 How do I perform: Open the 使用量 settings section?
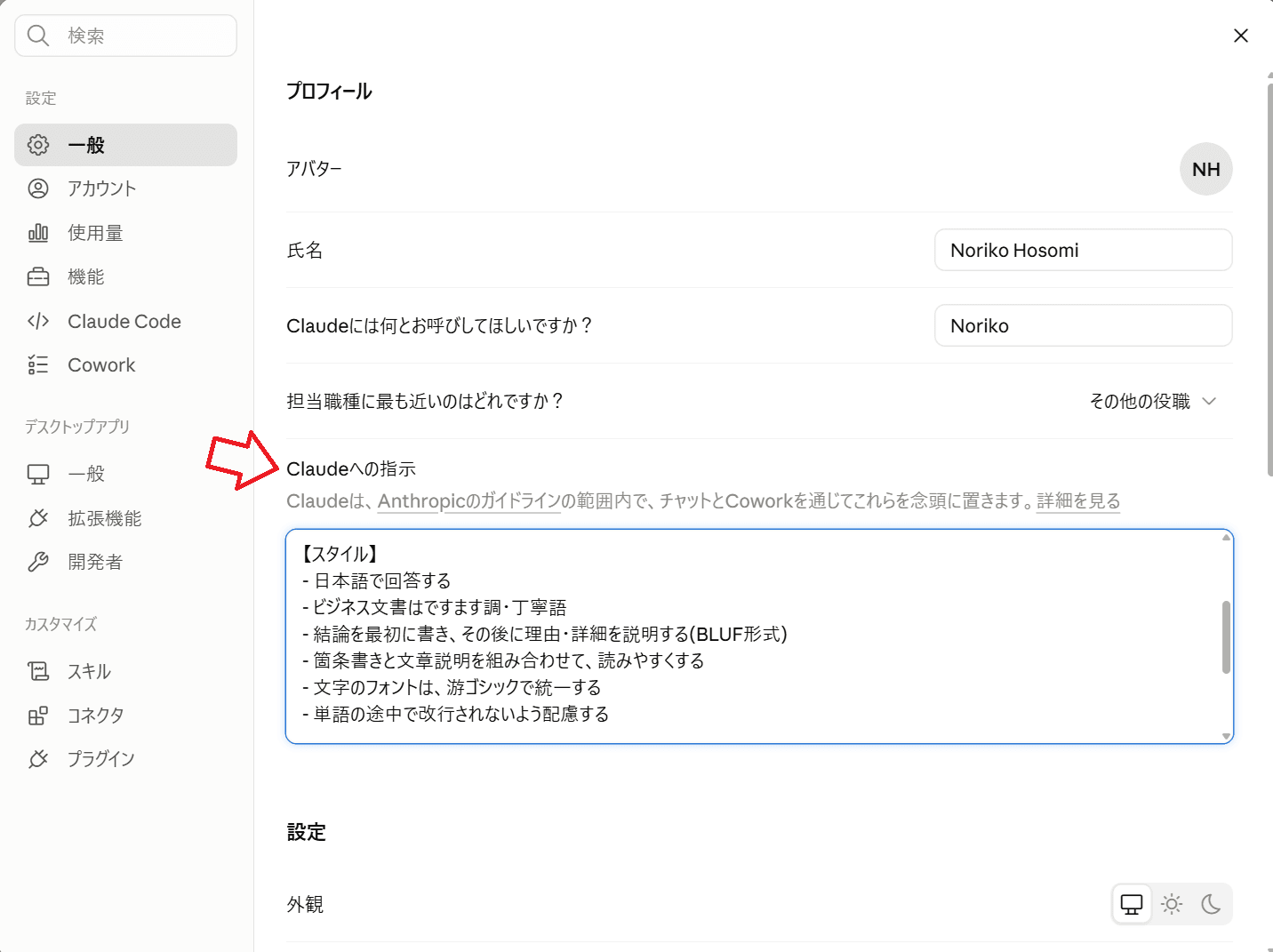point(125,233)
